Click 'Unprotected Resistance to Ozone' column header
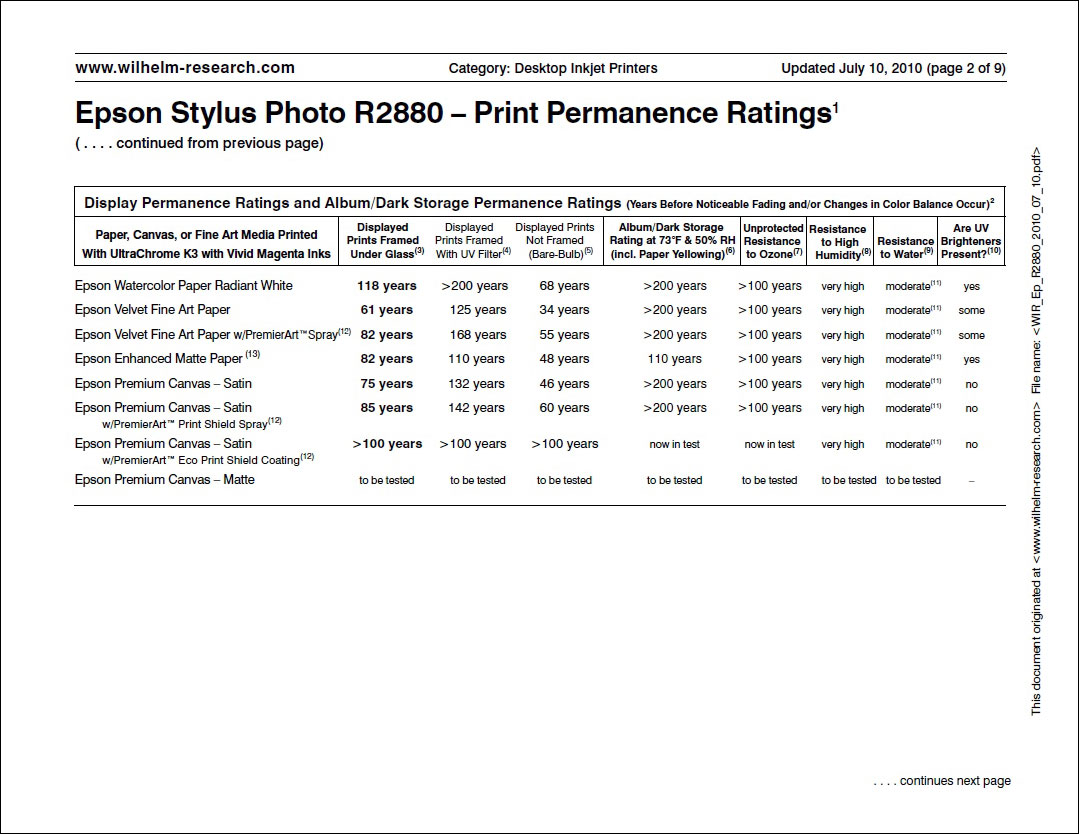 773,241
